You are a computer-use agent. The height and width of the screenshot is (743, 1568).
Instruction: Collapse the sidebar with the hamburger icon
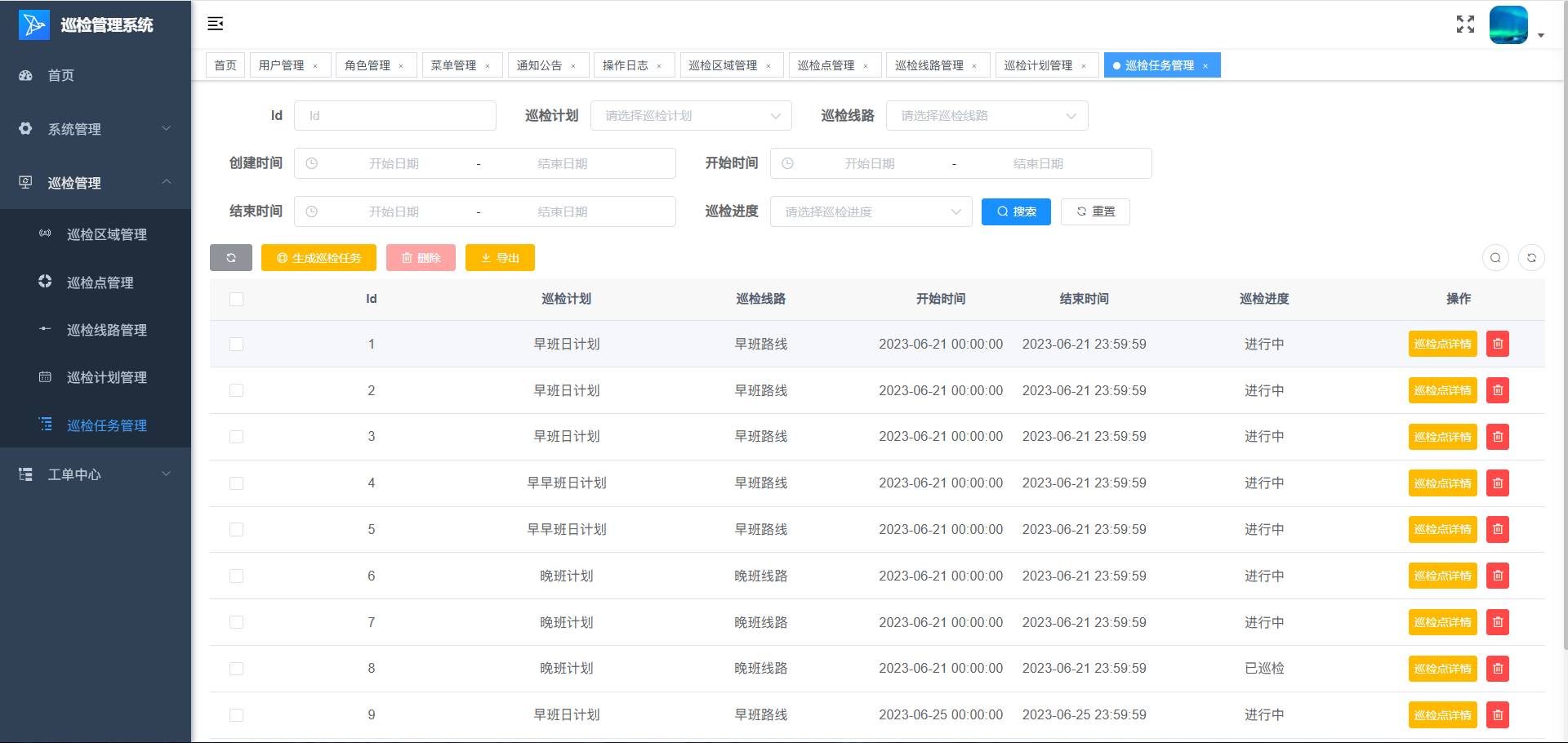point(216,24)
